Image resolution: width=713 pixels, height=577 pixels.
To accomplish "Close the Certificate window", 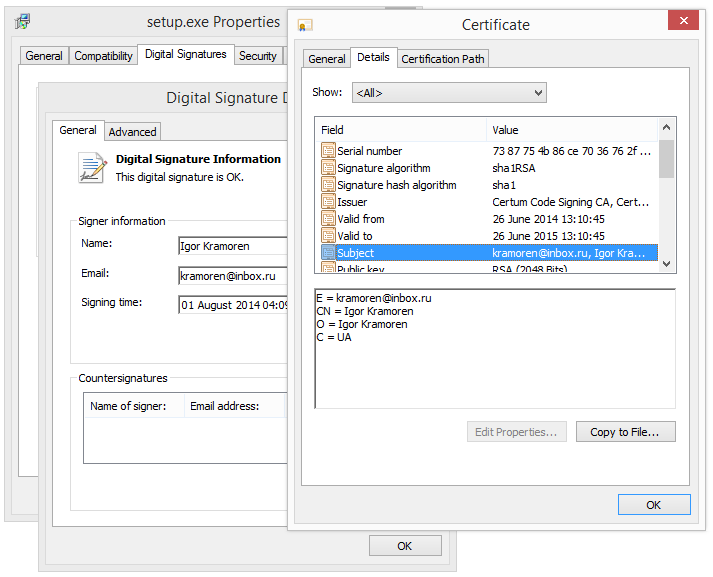I will click(683, 20).
